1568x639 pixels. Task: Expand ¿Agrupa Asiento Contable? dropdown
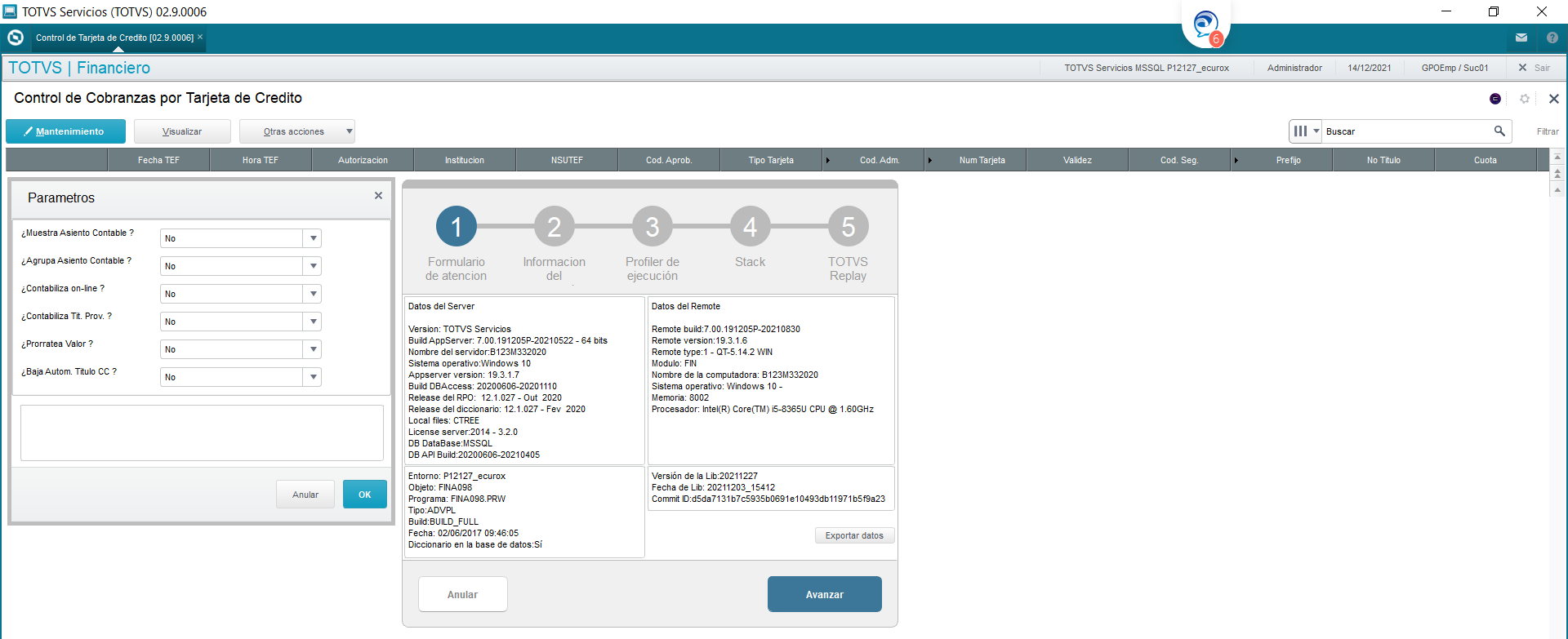(x=313, y=266)
